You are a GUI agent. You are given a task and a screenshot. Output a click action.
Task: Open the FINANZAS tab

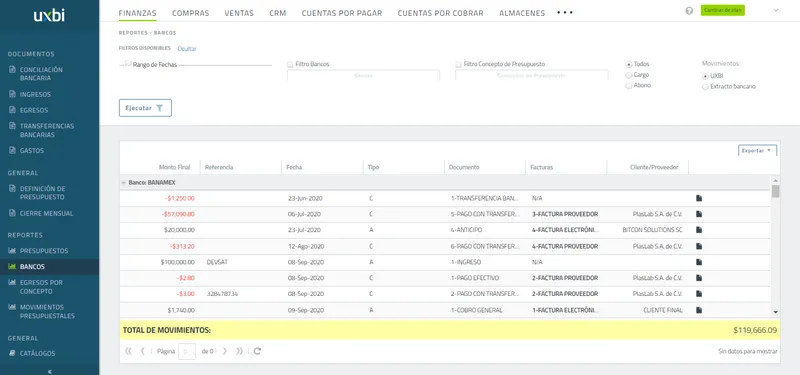click(x=137, y=13)
